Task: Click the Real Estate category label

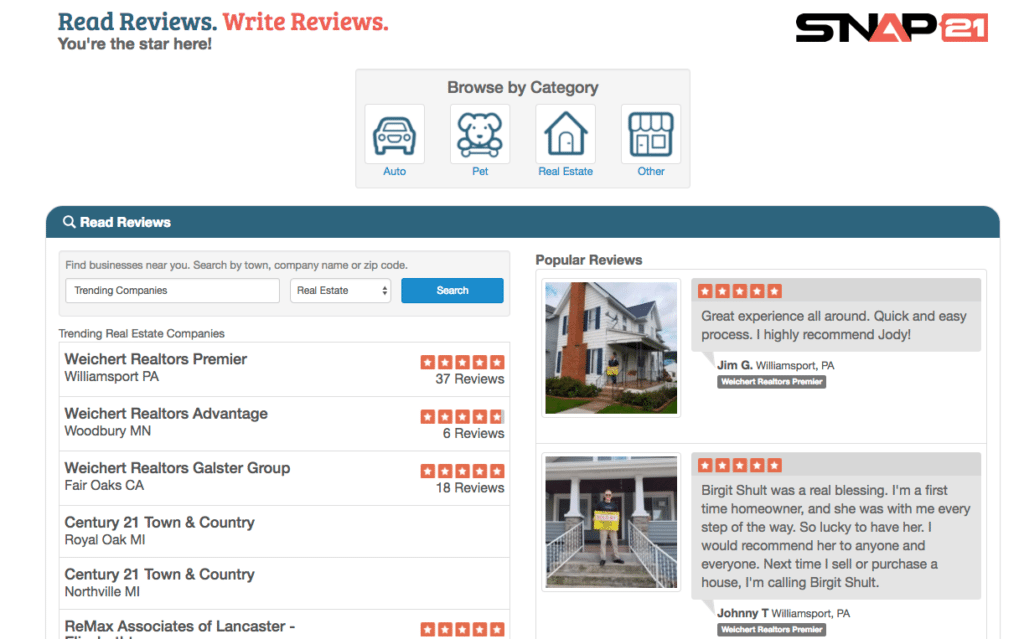Action: (566, 171)
